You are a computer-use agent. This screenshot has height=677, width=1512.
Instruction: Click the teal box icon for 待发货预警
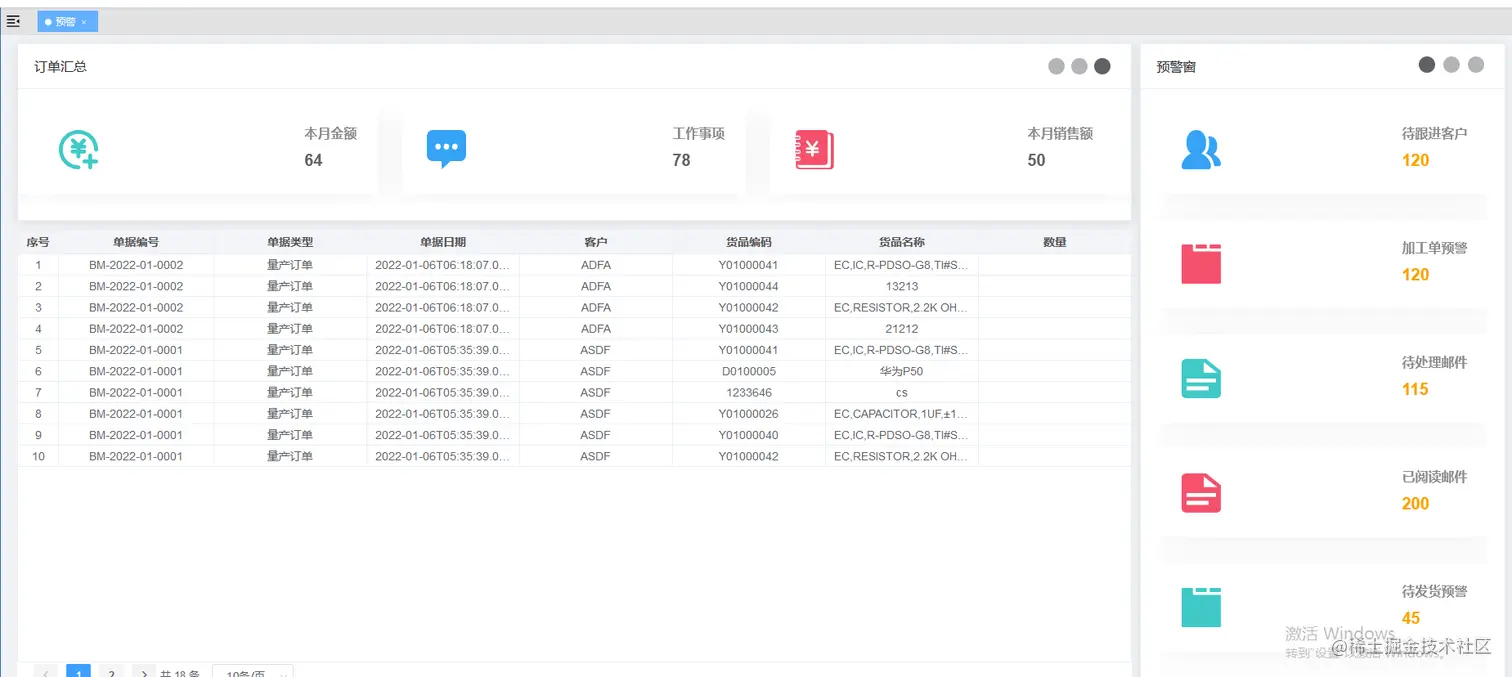[1201, 607]
